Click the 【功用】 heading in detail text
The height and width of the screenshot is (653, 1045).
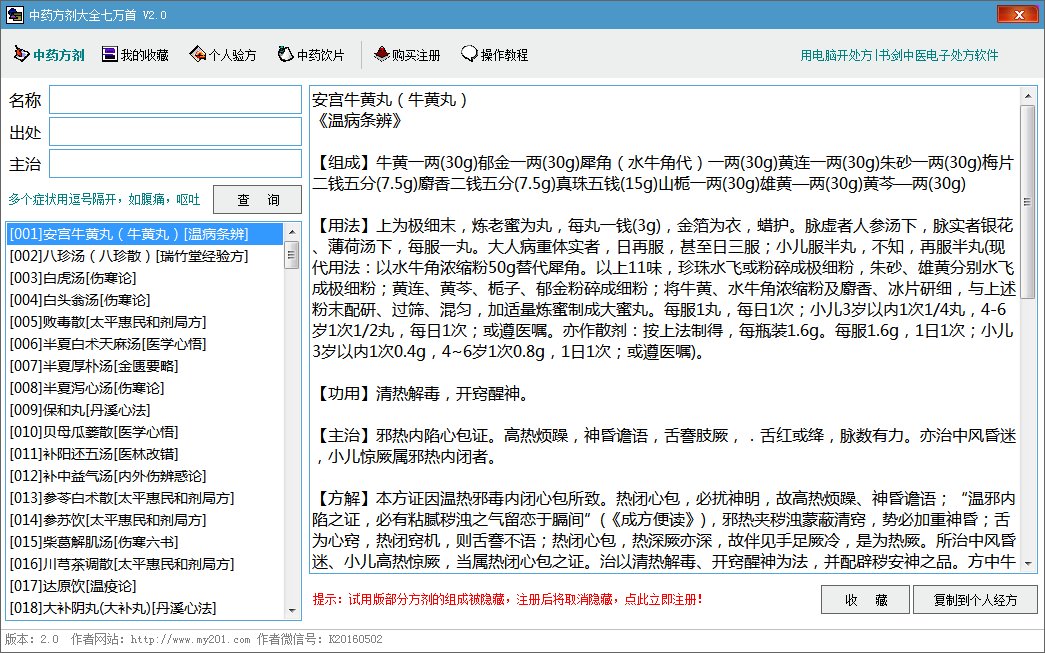pyautogui.click(x=344, y=394)
